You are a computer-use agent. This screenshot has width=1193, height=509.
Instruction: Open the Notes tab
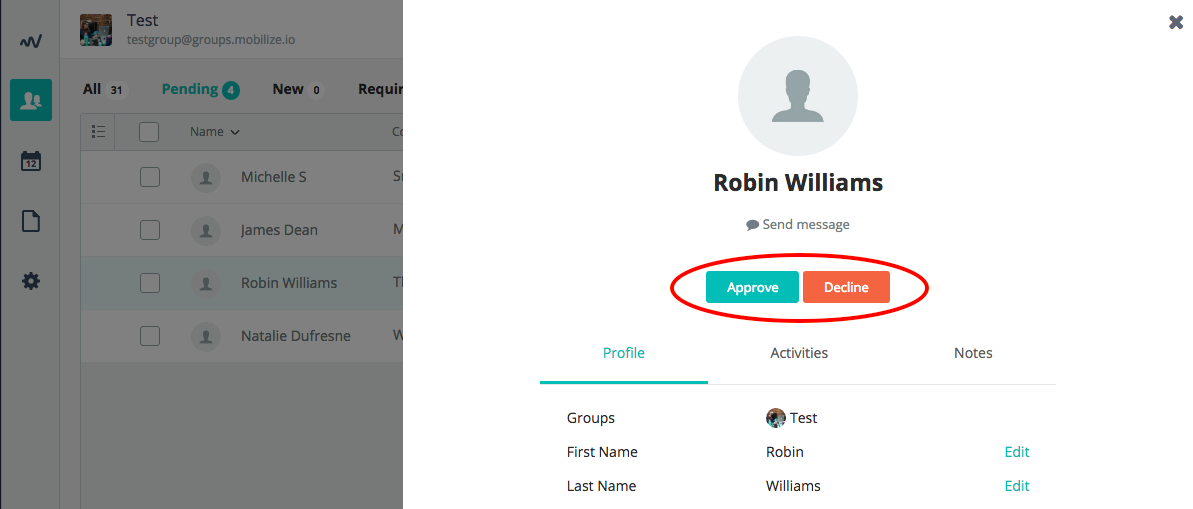(x=973, y=353)
